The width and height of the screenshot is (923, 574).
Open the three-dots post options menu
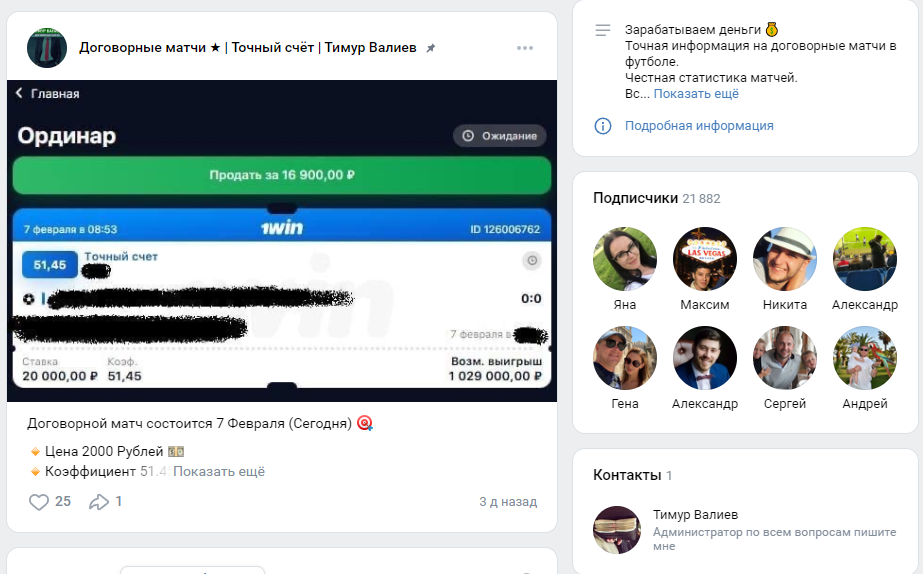point(525,48)
